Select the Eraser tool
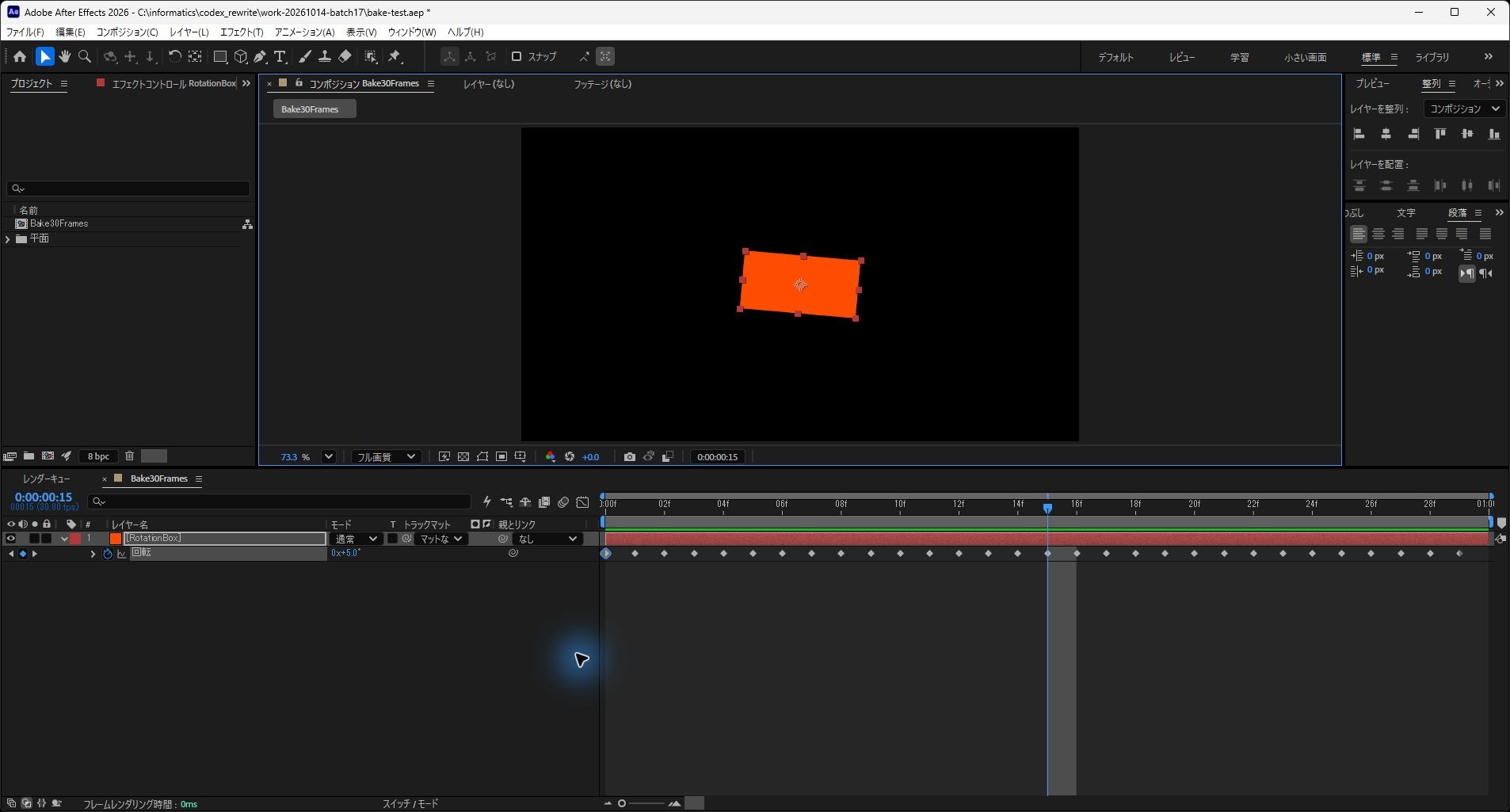 click(345, 56)
